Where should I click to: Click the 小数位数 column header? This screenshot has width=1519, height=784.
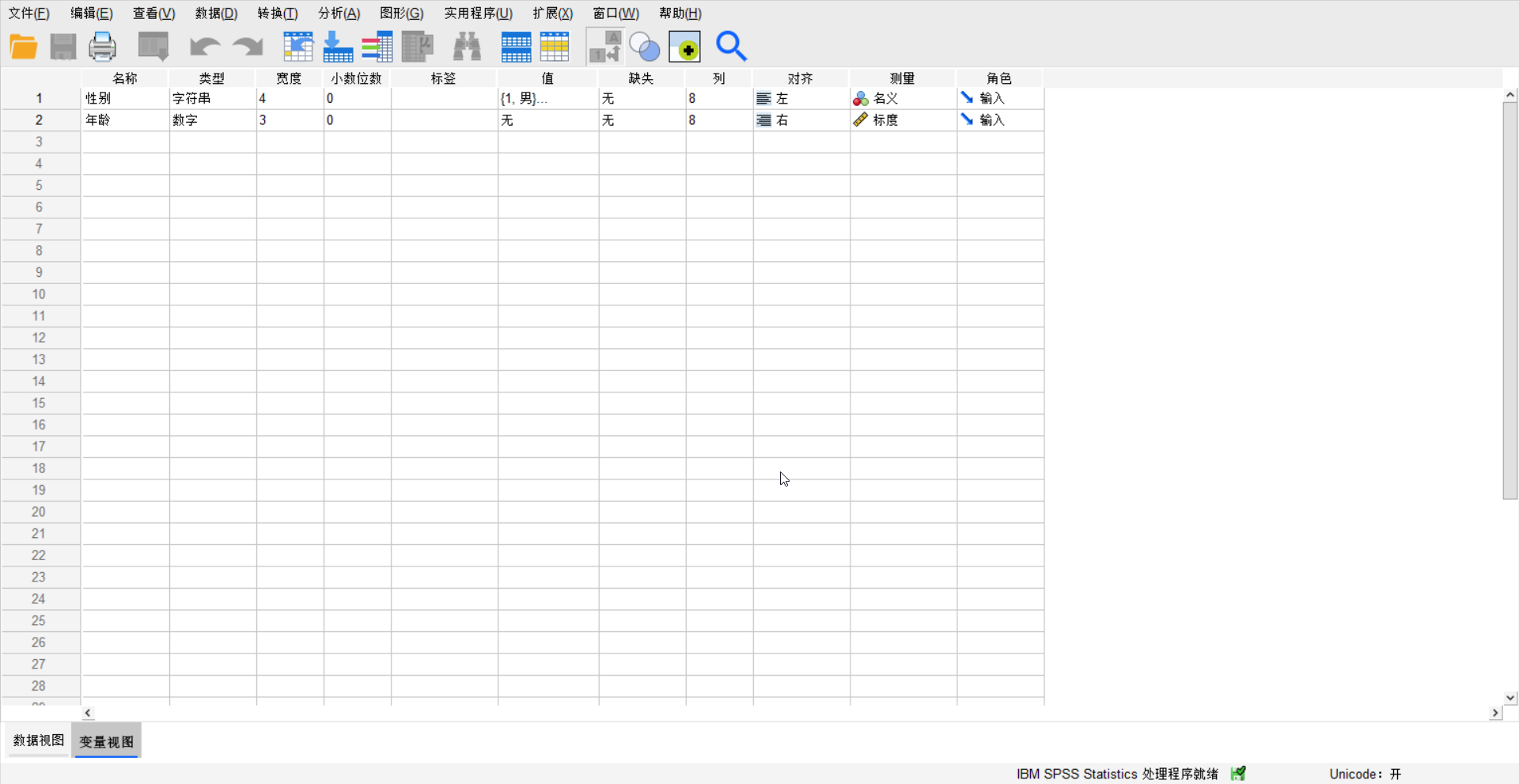pyautogui.click(x=357, y=78)
